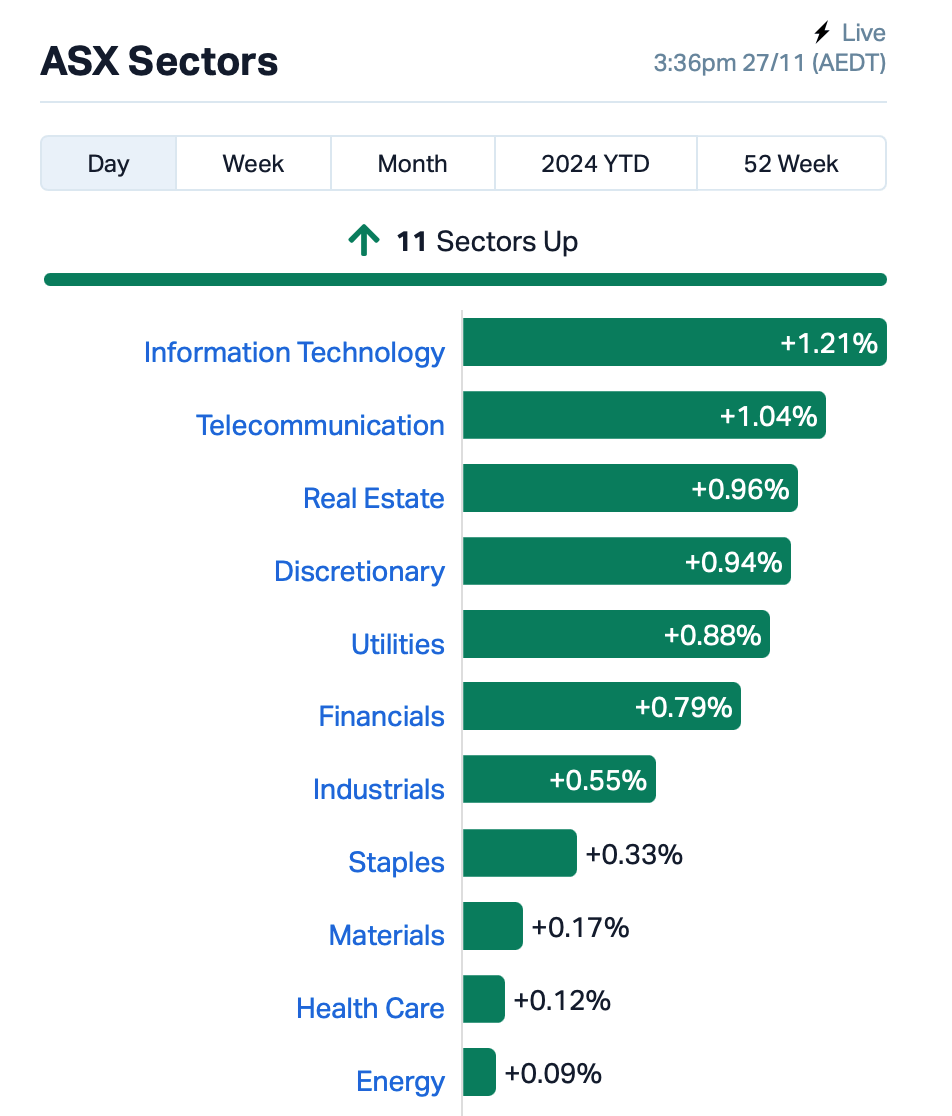This screenshot has height=1116, width=952.
Task: Click the Industrials link
Action: click(379, 789)
